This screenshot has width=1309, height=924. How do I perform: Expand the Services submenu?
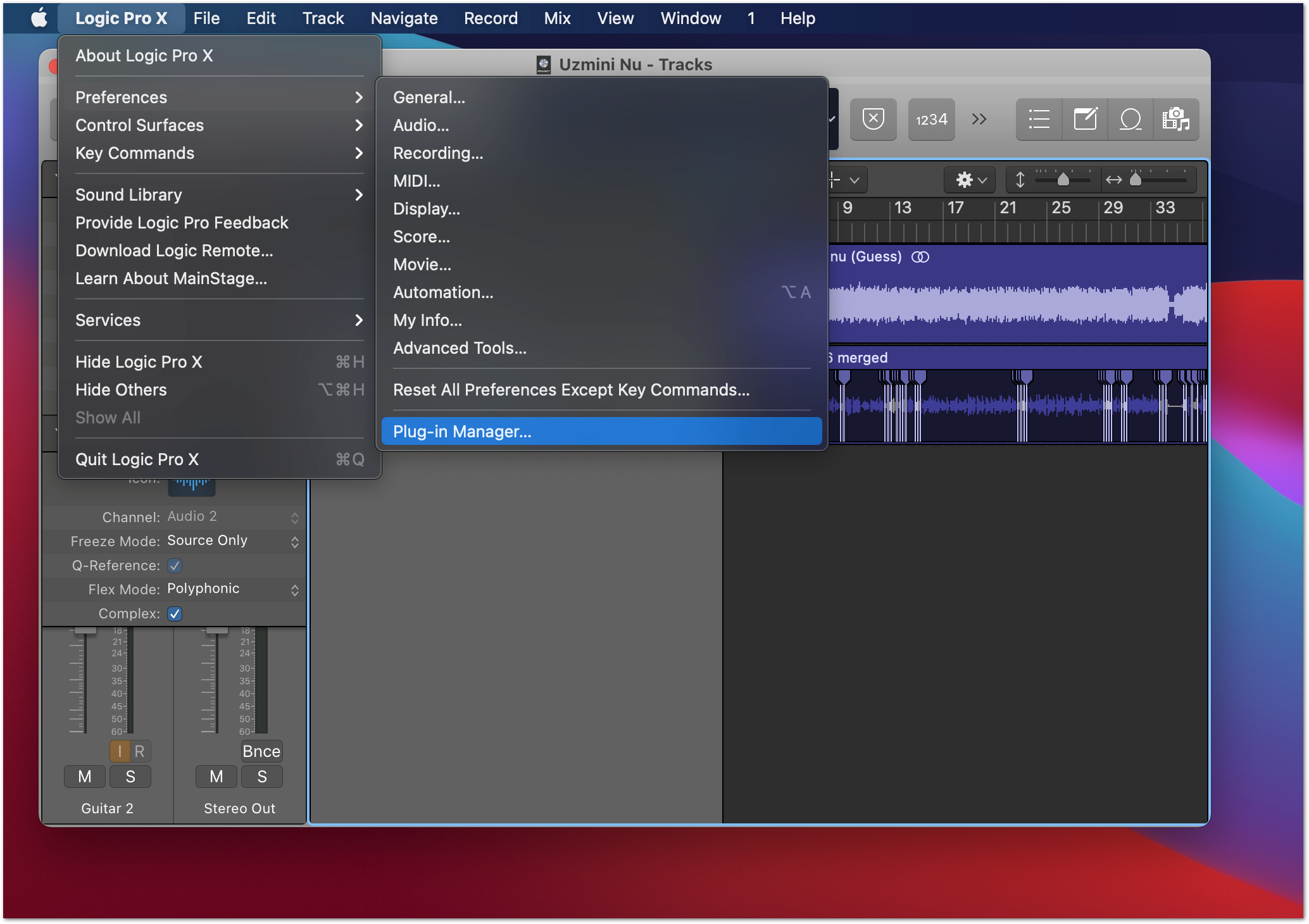[220, 320]
